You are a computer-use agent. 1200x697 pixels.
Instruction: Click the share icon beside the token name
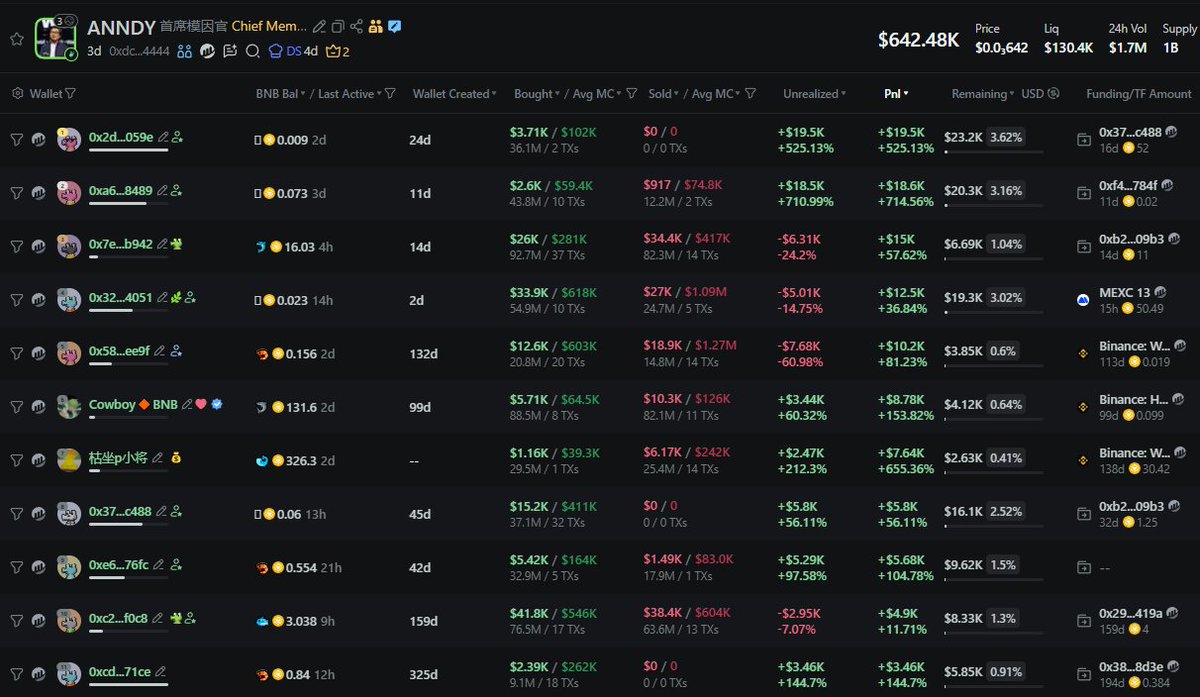(357, 27)
